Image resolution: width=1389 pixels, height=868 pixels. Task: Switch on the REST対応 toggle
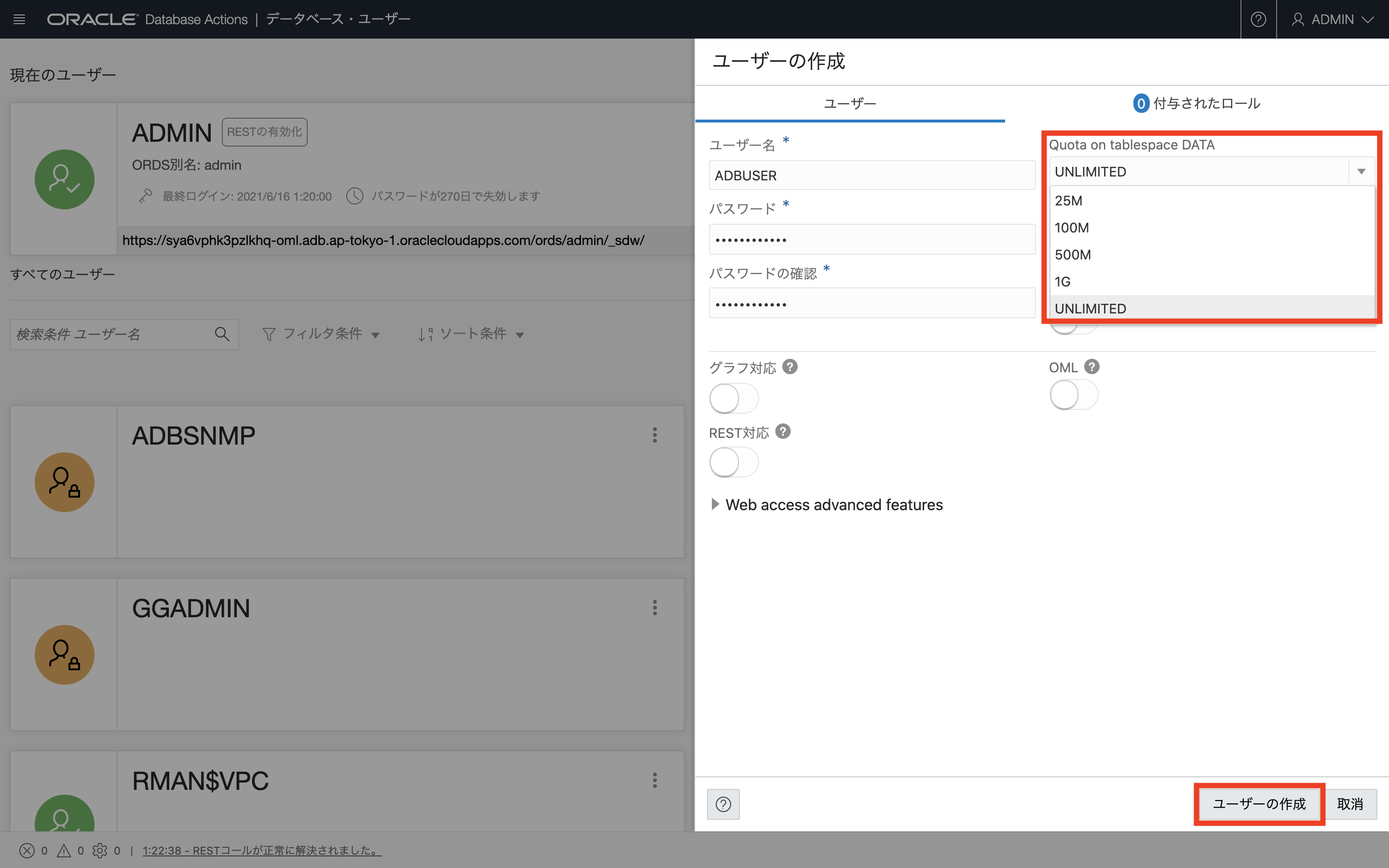[x=734, y=463]
